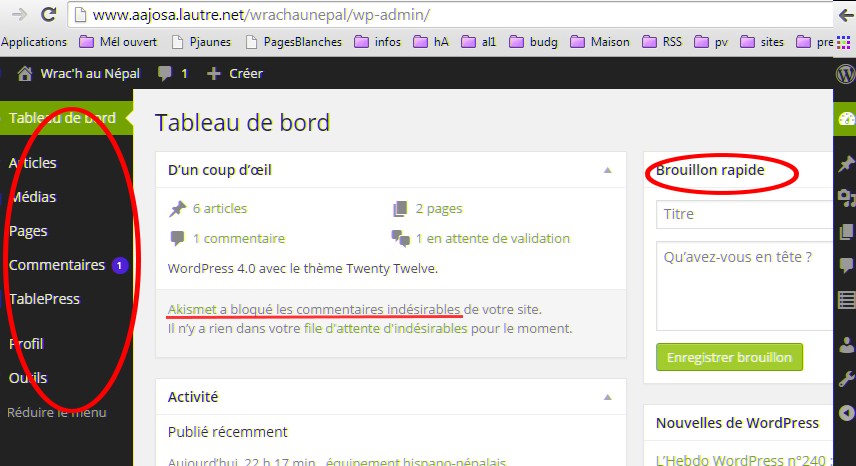
Task: Open the RSS bookmark folder
Action: pos(662,42)
